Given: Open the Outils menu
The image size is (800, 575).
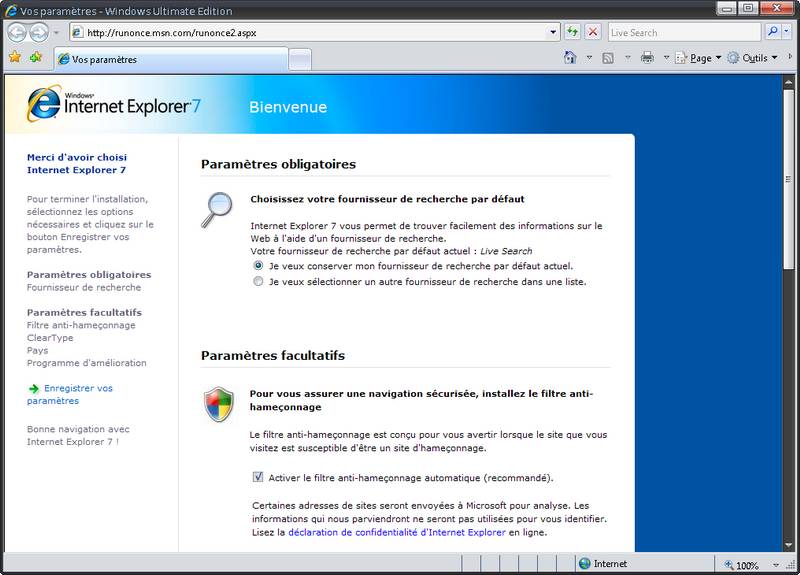Looking at the screenshot, I should point(752,58).
